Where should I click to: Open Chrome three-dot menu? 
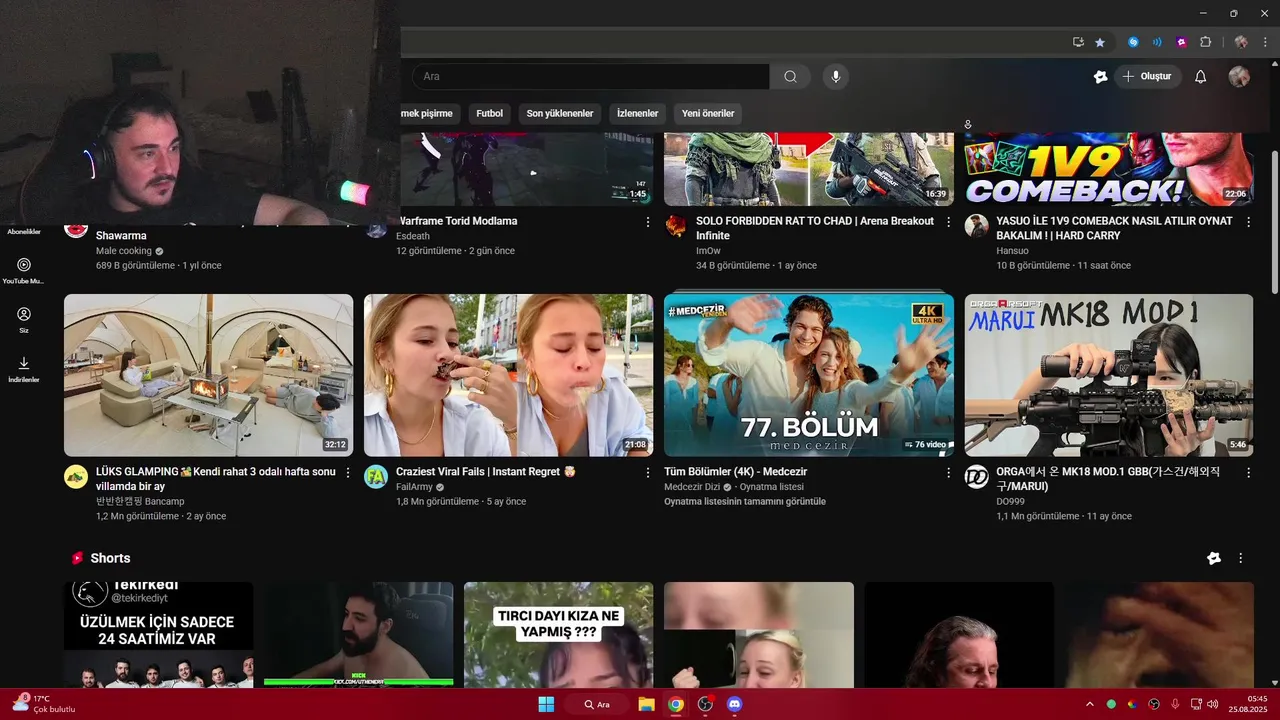1265,42
